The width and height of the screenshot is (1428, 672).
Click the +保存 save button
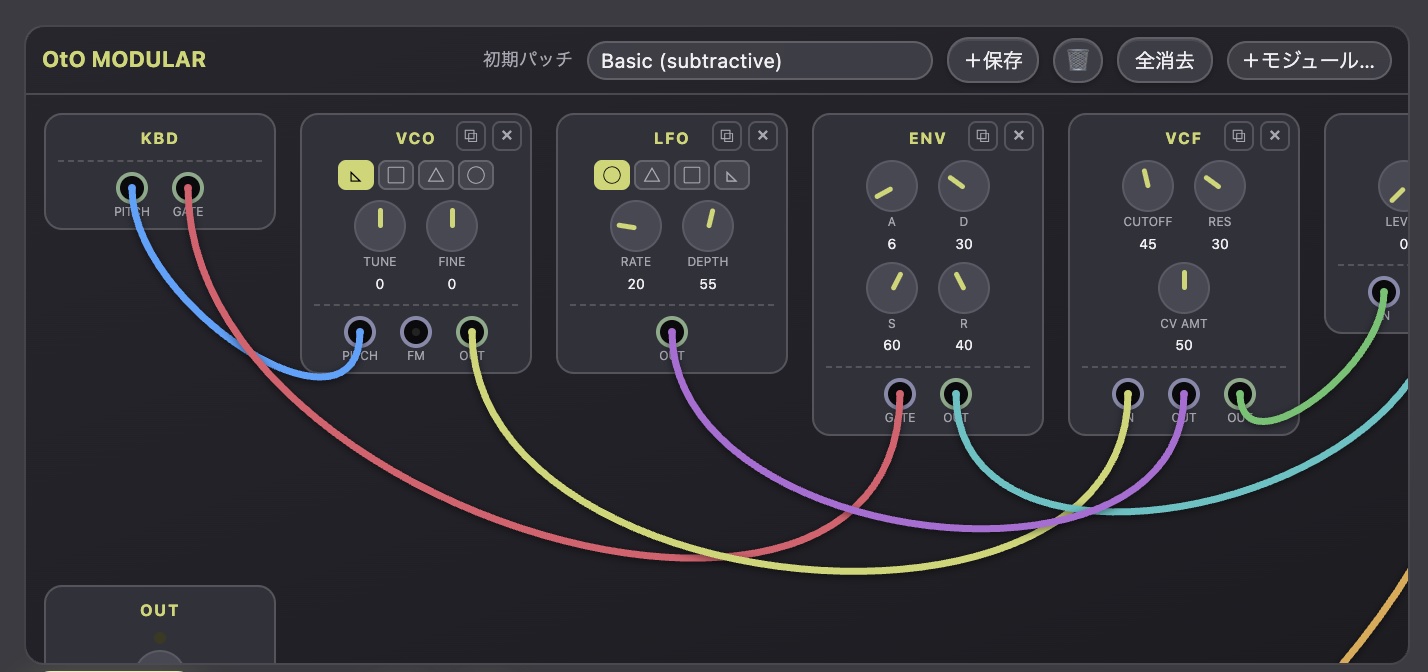click(x=993, y=61)
